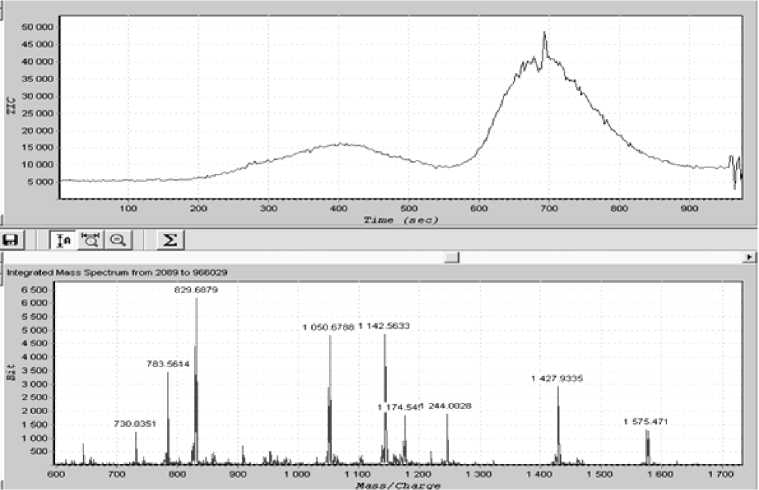Click the 50 000 tick on TIC axis
The height and width of the screenshot is (490, 759).
pyautogui.click(x=37, y=27)
